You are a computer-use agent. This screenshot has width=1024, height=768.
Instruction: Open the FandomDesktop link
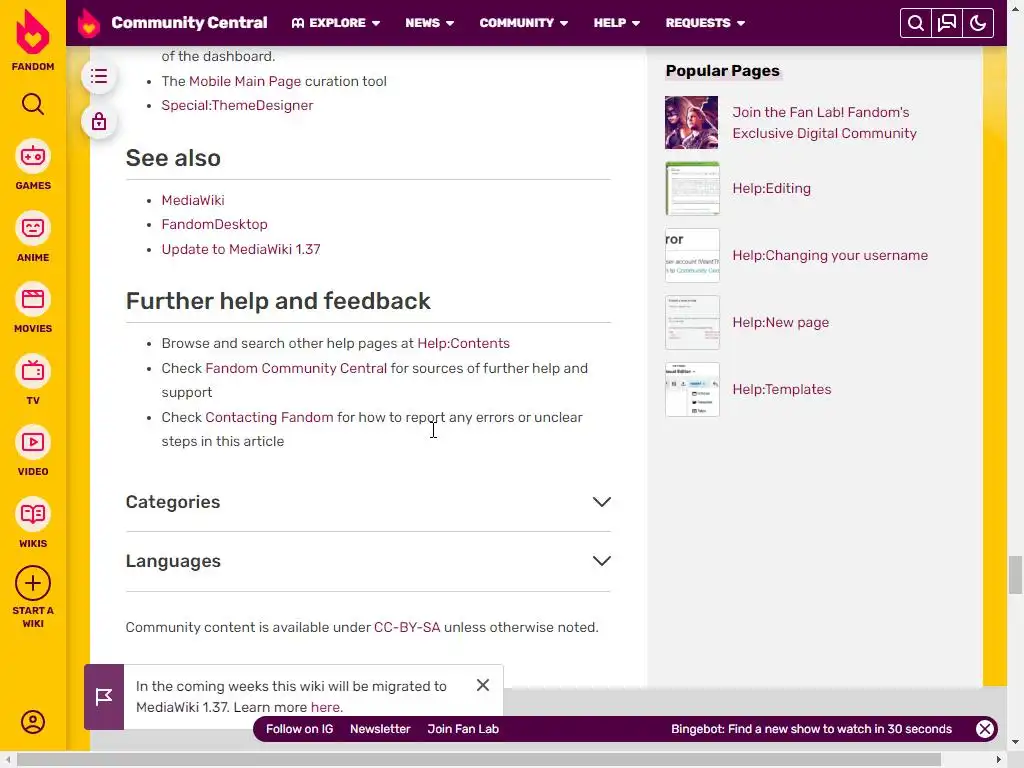(x=214, y=224)
